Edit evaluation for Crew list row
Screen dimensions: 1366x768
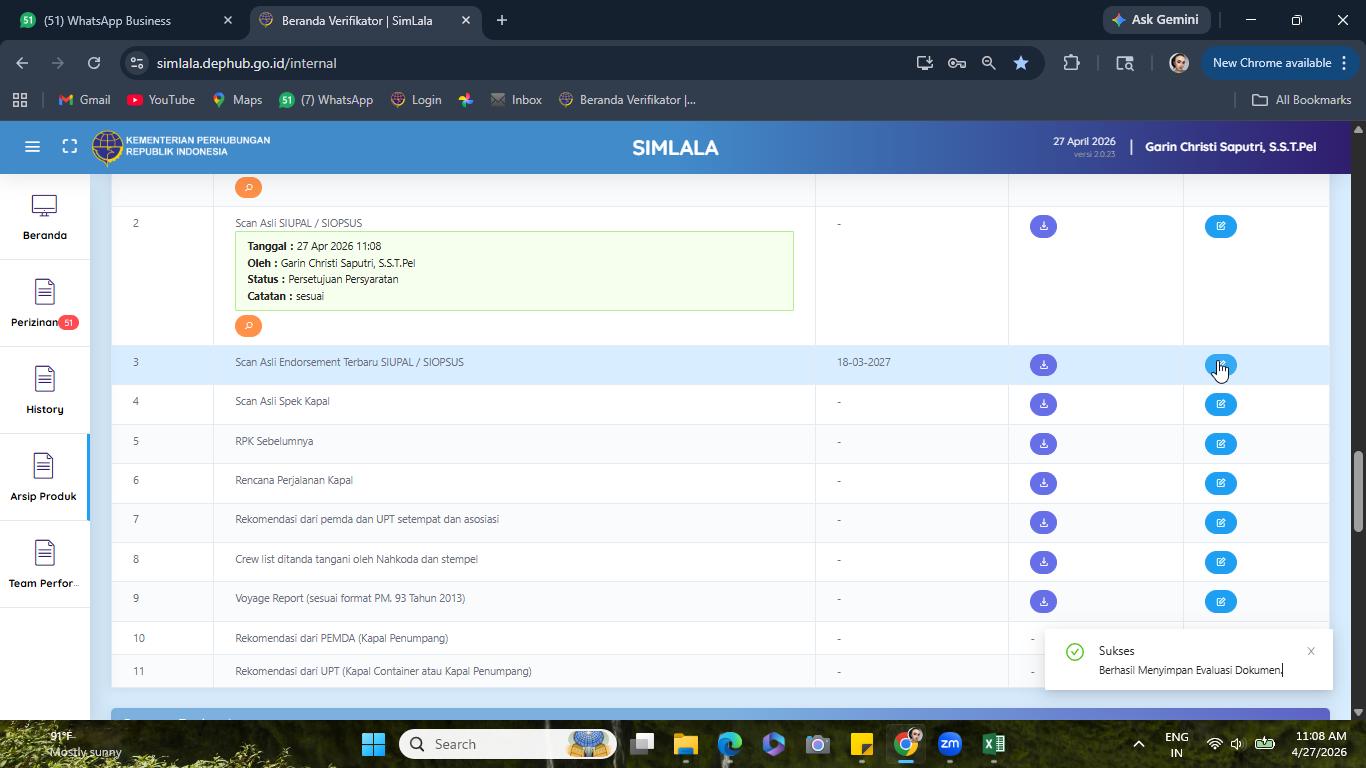[1220, 562]
